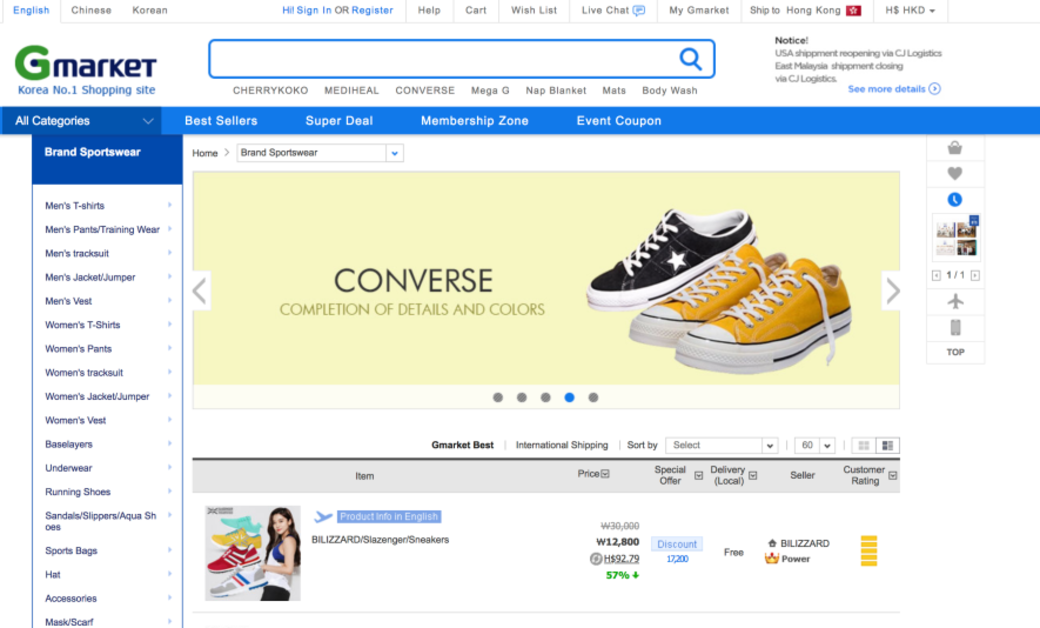1040x628 pixels.
Task: Open the recently viewed items thumbnail
Action: coord(956,237)
